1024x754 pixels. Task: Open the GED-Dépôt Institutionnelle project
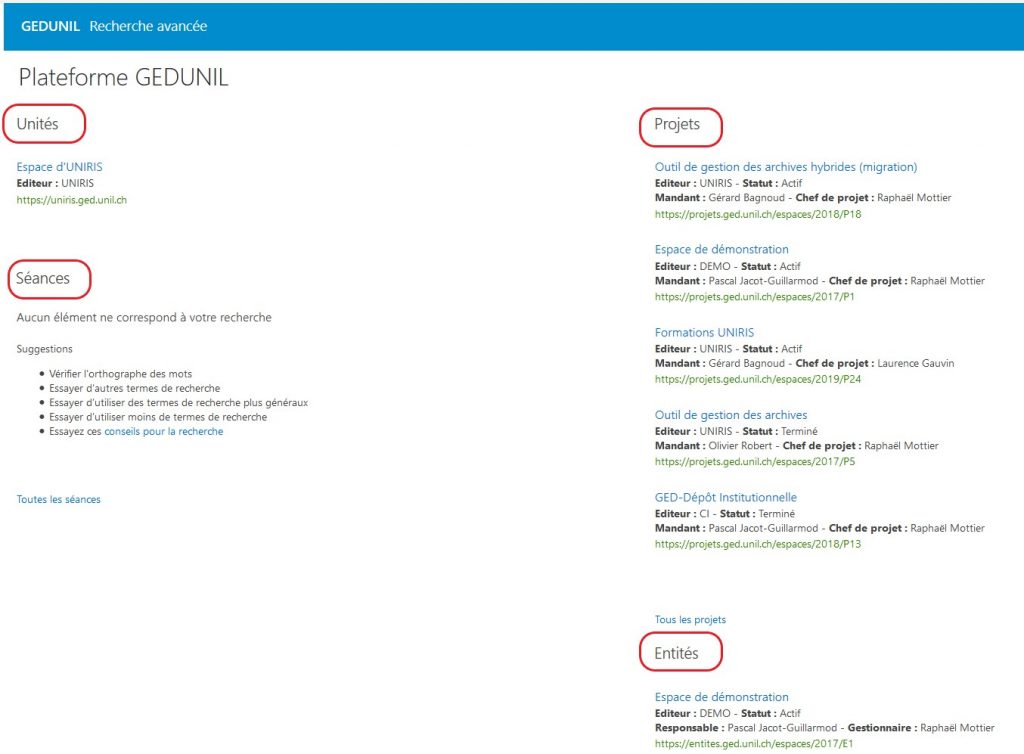pyautogui.click(x=725, y=497)
